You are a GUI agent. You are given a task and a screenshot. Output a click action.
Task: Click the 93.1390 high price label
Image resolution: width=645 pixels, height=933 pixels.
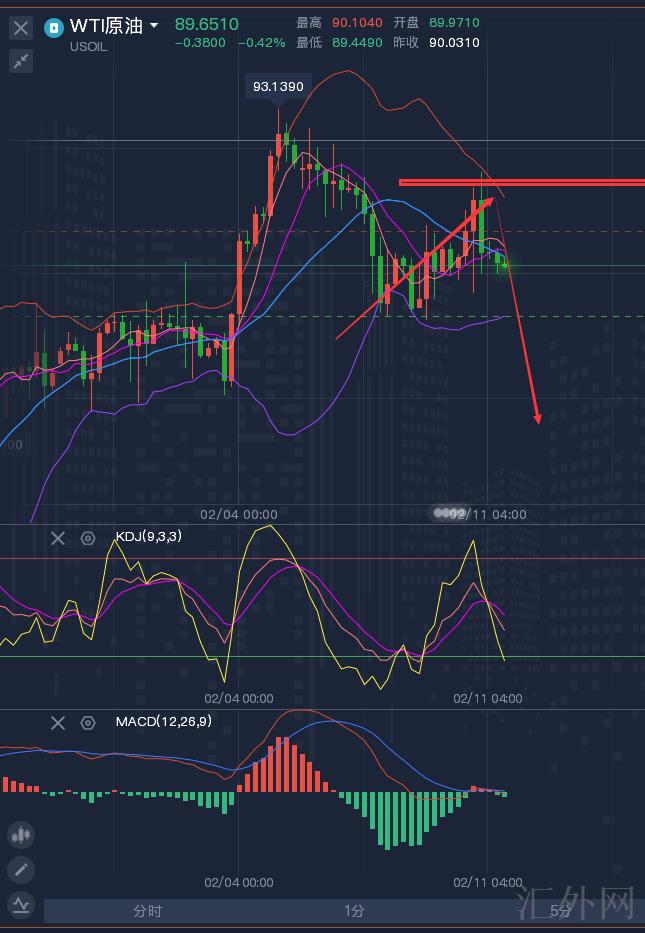[278, 87]
